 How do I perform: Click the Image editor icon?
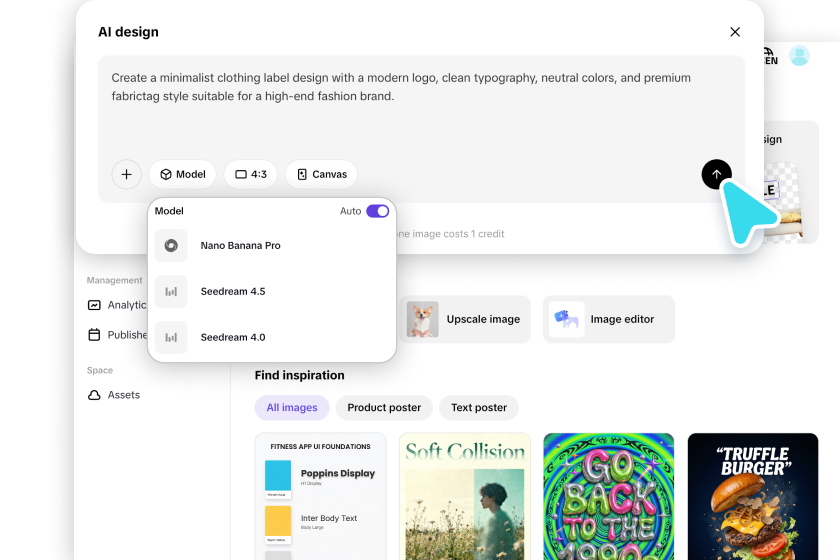point(567,319)
